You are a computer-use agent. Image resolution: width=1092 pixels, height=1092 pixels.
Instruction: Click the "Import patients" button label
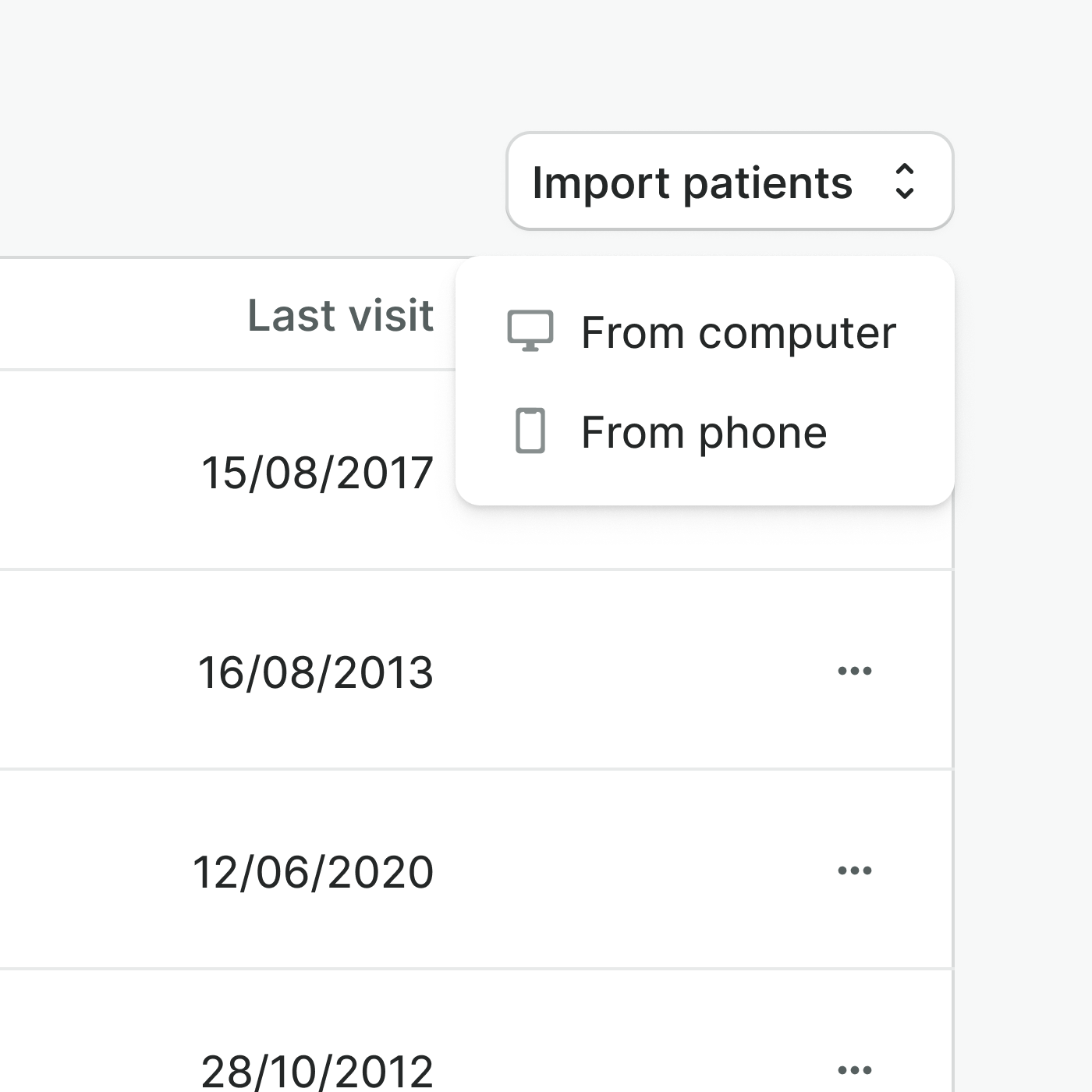692,183
